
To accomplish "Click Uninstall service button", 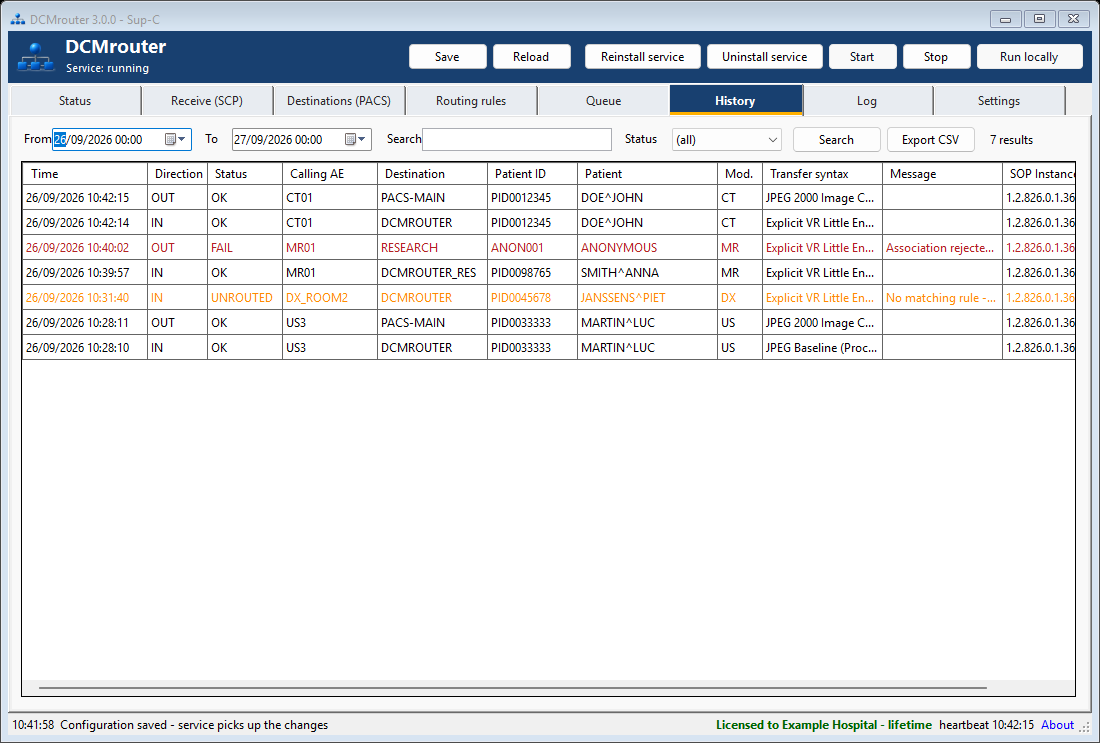I will click(x=765, y=57).
